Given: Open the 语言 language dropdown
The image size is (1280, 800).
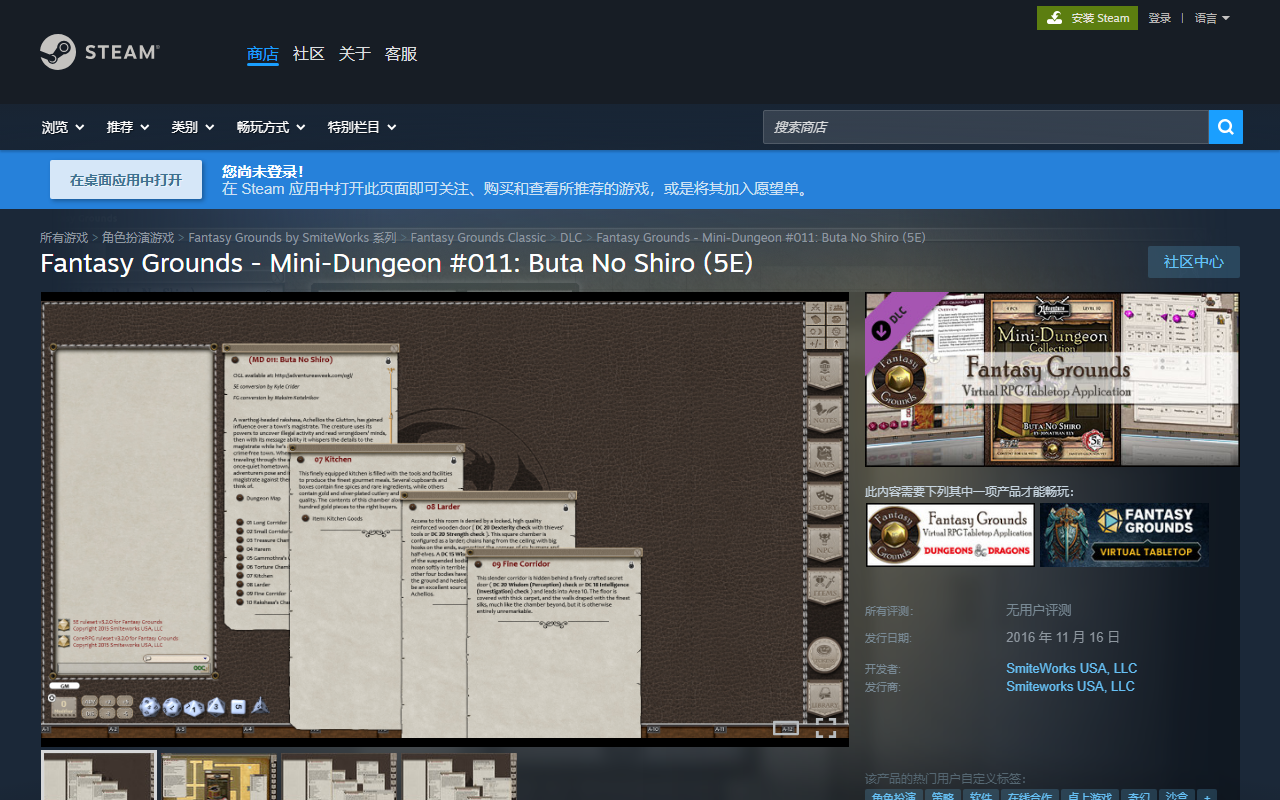Looking at the screenshot, I should click(1212, 18).
